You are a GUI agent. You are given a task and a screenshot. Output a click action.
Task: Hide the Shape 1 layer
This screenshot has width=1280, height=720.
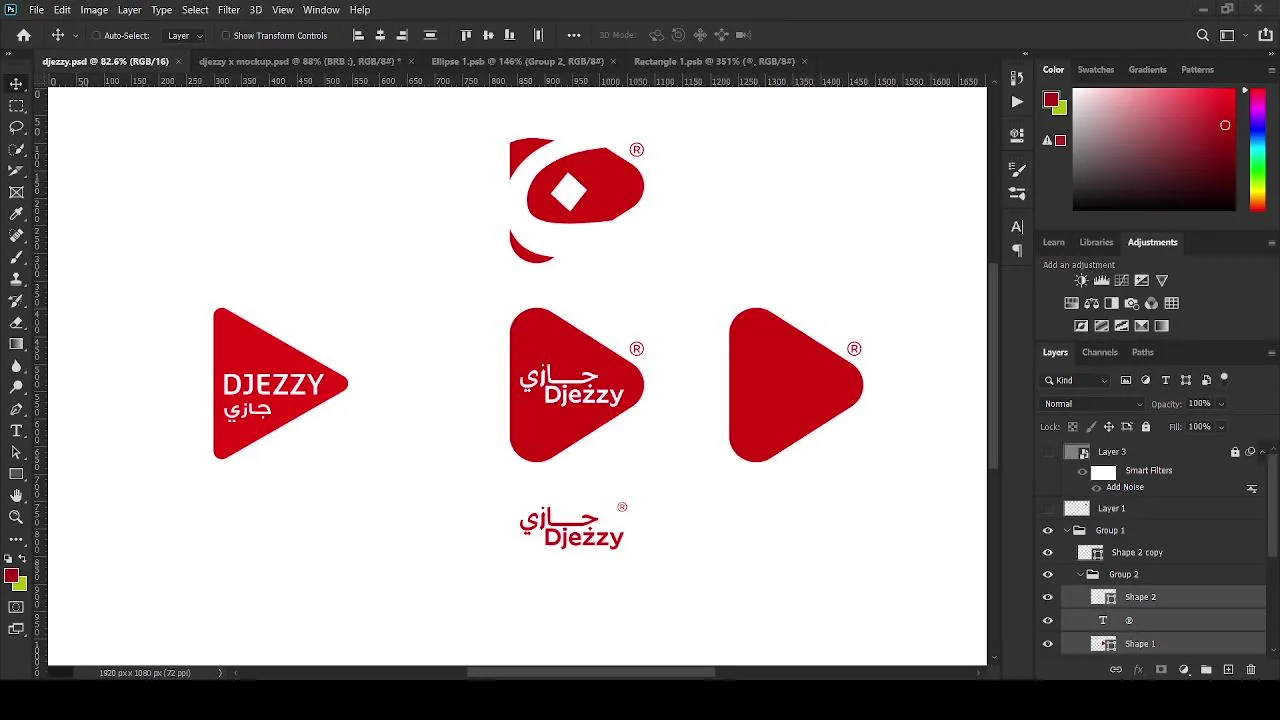[1048, 644]
